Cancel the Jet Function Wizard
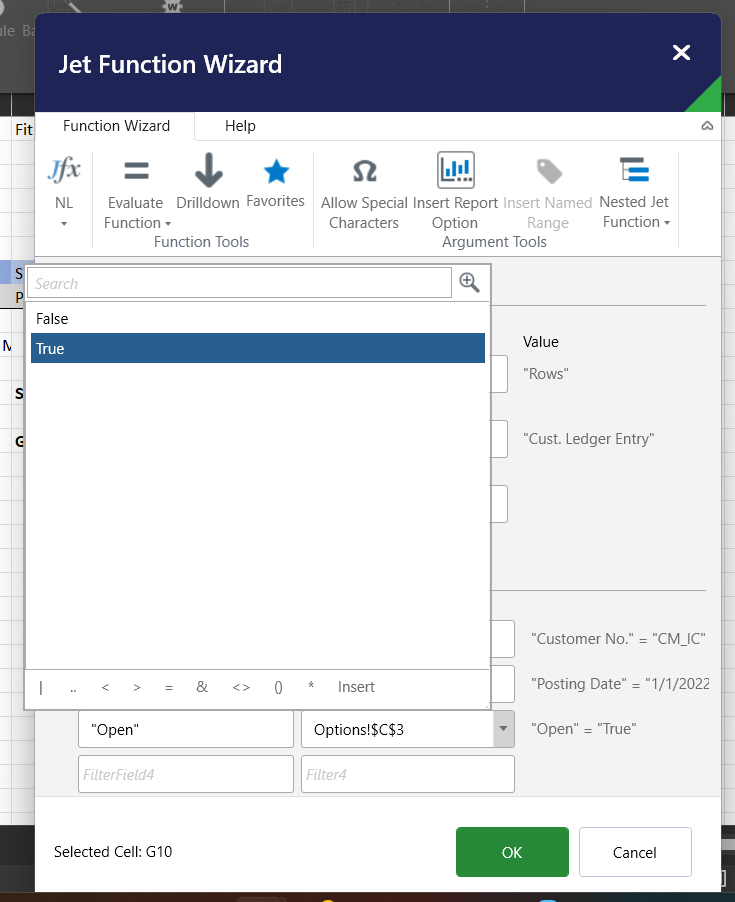The width and height of the screenshot is (735, 902). point(635,852)
